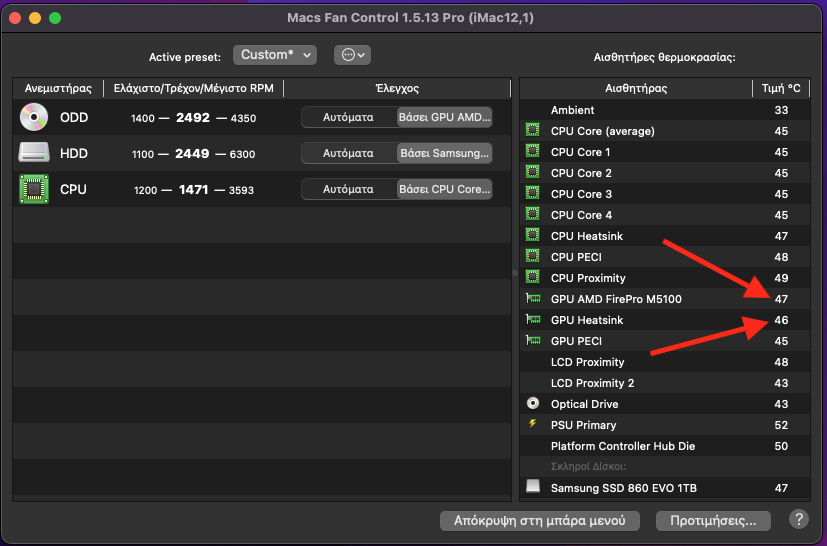Select Βάσει GPU AMD control for ODD fan
Image resolution: width=827 pixels, height=546 pixels.
444,117
